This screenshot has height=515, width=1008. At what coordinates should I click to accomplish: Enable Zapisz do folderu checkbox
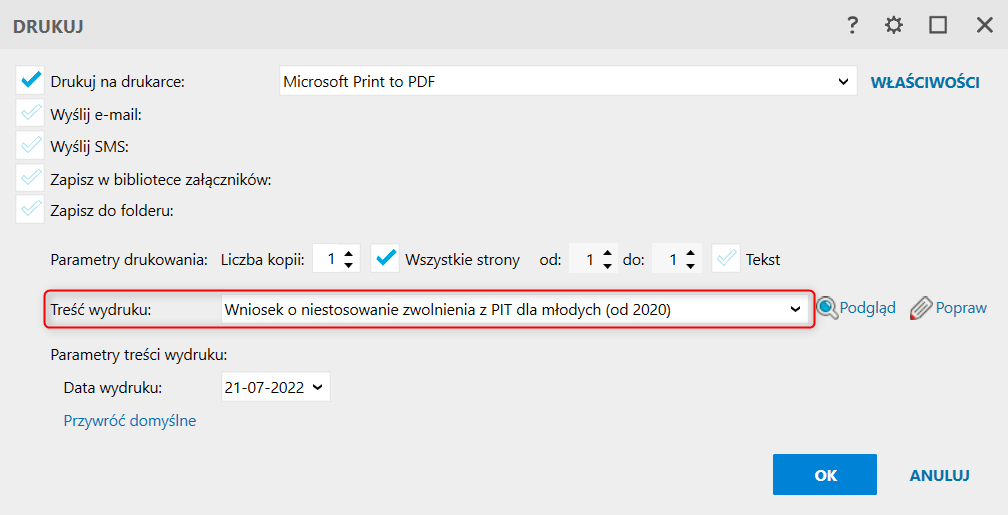[30, 209]
